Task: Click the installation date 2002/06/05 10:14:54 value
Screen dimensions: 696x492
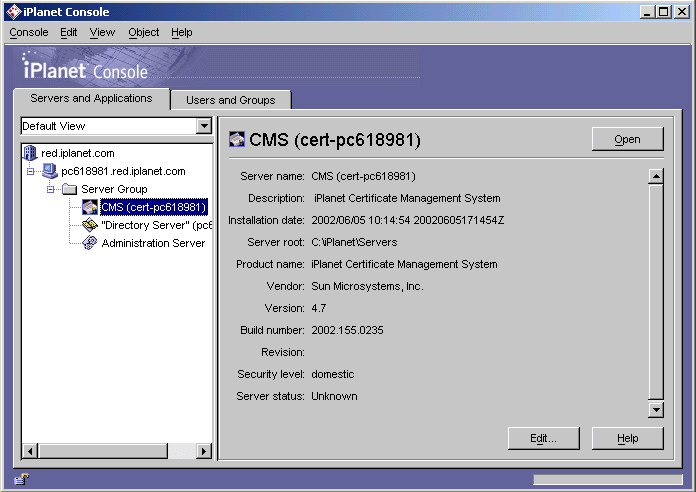Action: (407, 220)
